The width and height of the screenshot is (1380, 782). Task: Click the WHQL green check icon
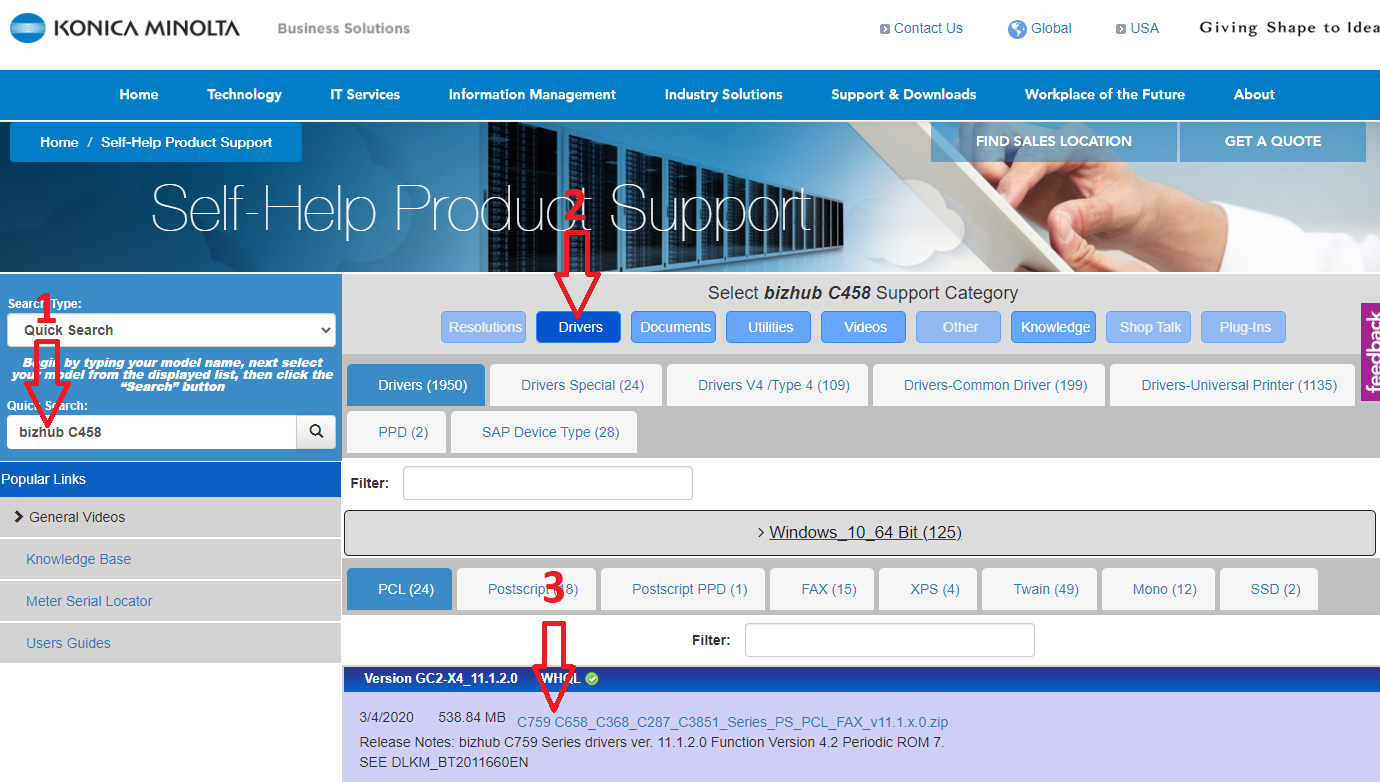[x=592, y=679]
